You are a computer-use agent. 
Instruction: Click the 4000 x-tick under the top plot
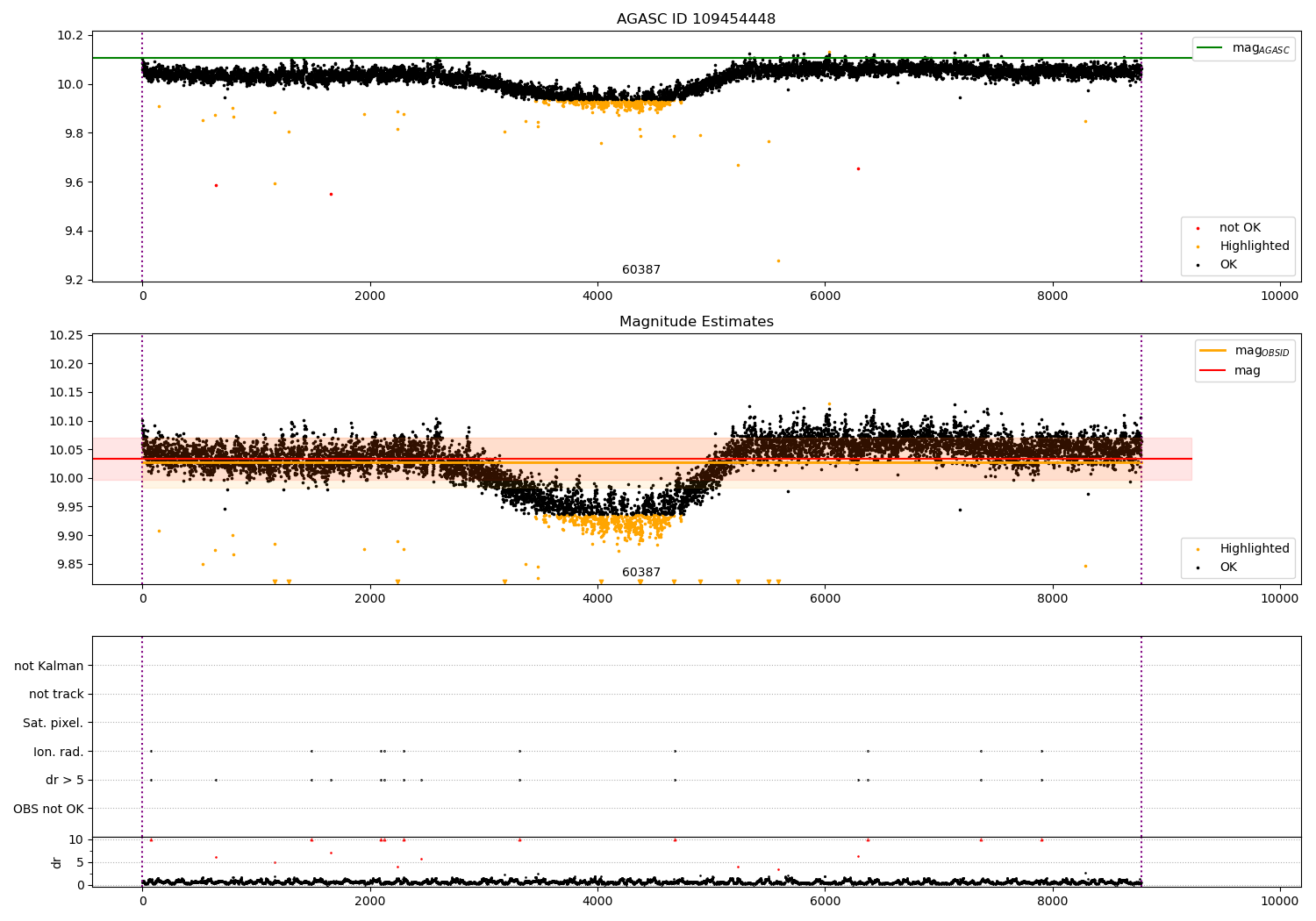(x=597, y=296)
